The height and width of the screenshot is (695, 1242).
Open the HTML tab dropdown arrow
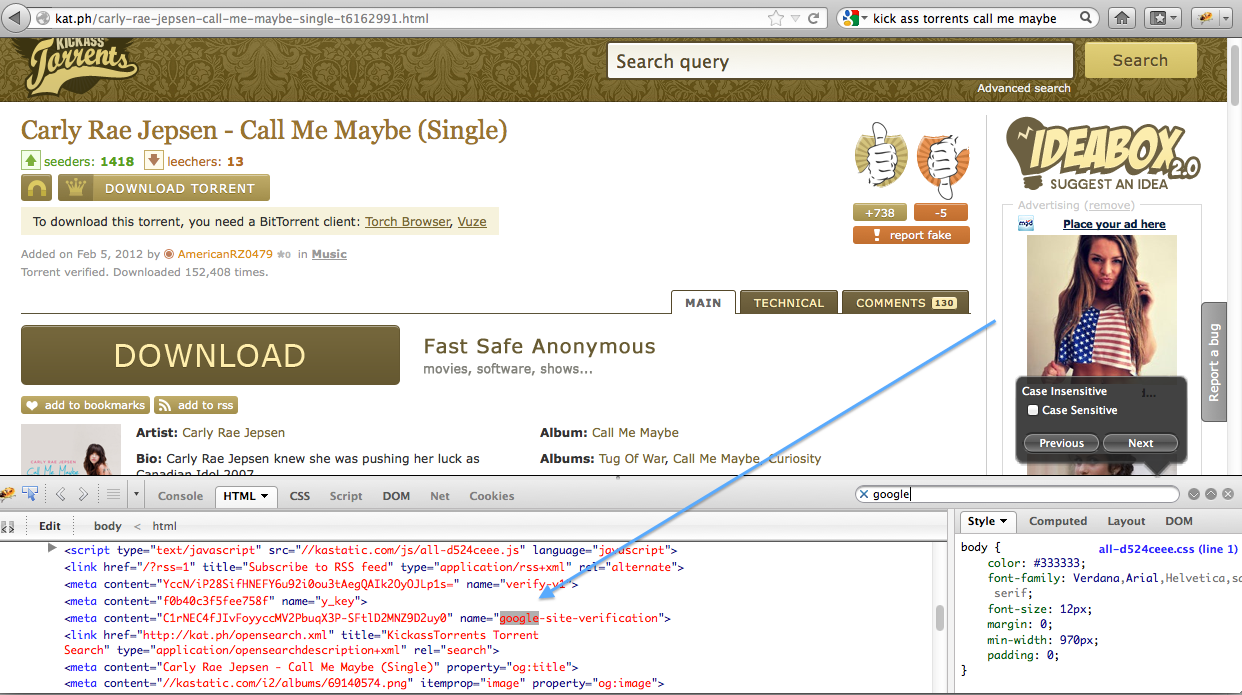265,496
